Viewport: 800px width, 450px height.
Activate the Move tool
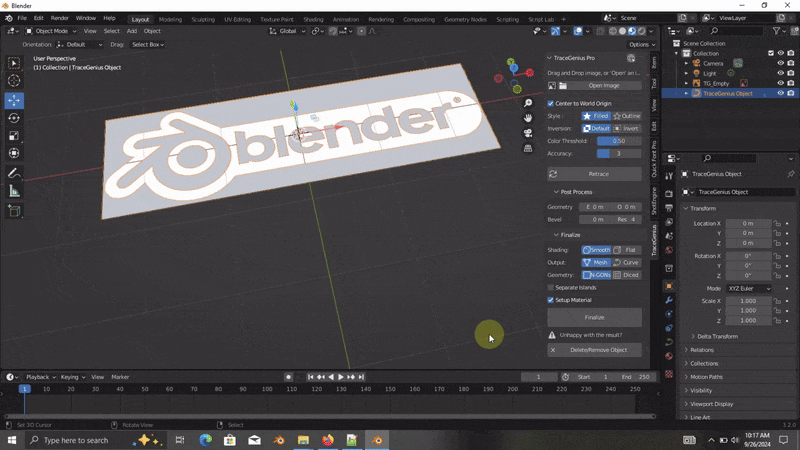coord(14,100)
